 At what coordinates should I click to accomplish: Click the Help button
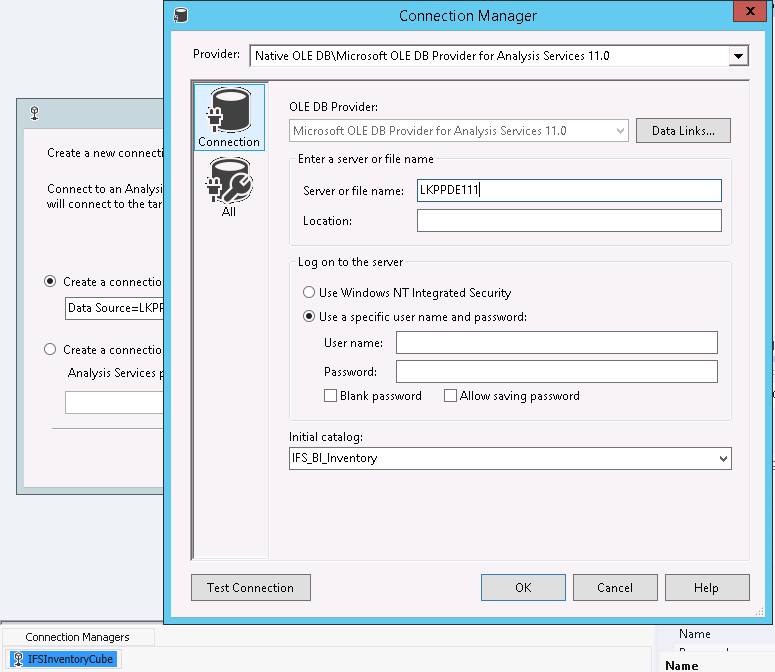coord(706,588)
